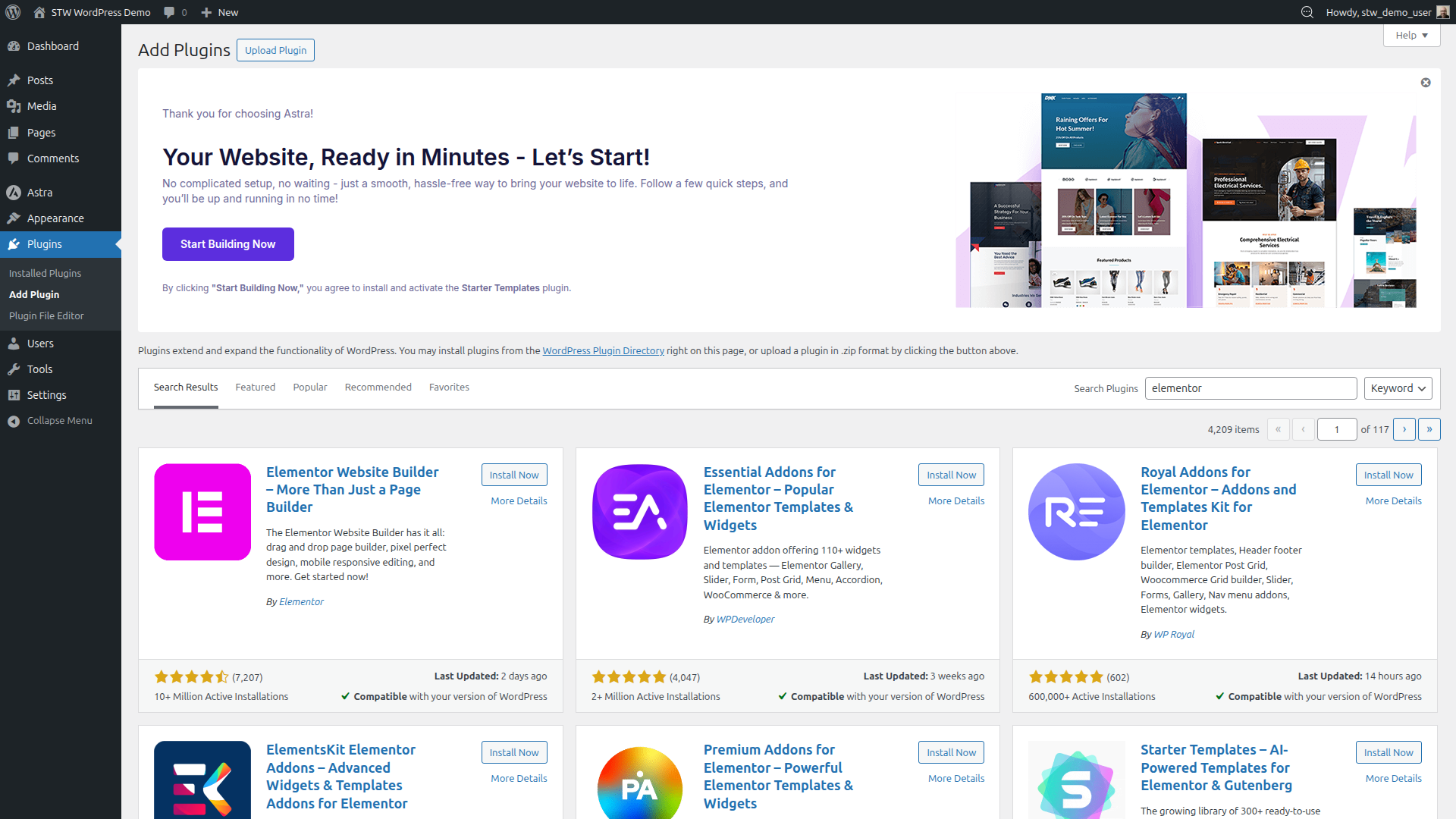1456x819 pixels.
Task: Install Elementor Website Builder plugin
Action: [x=514, y=475]
